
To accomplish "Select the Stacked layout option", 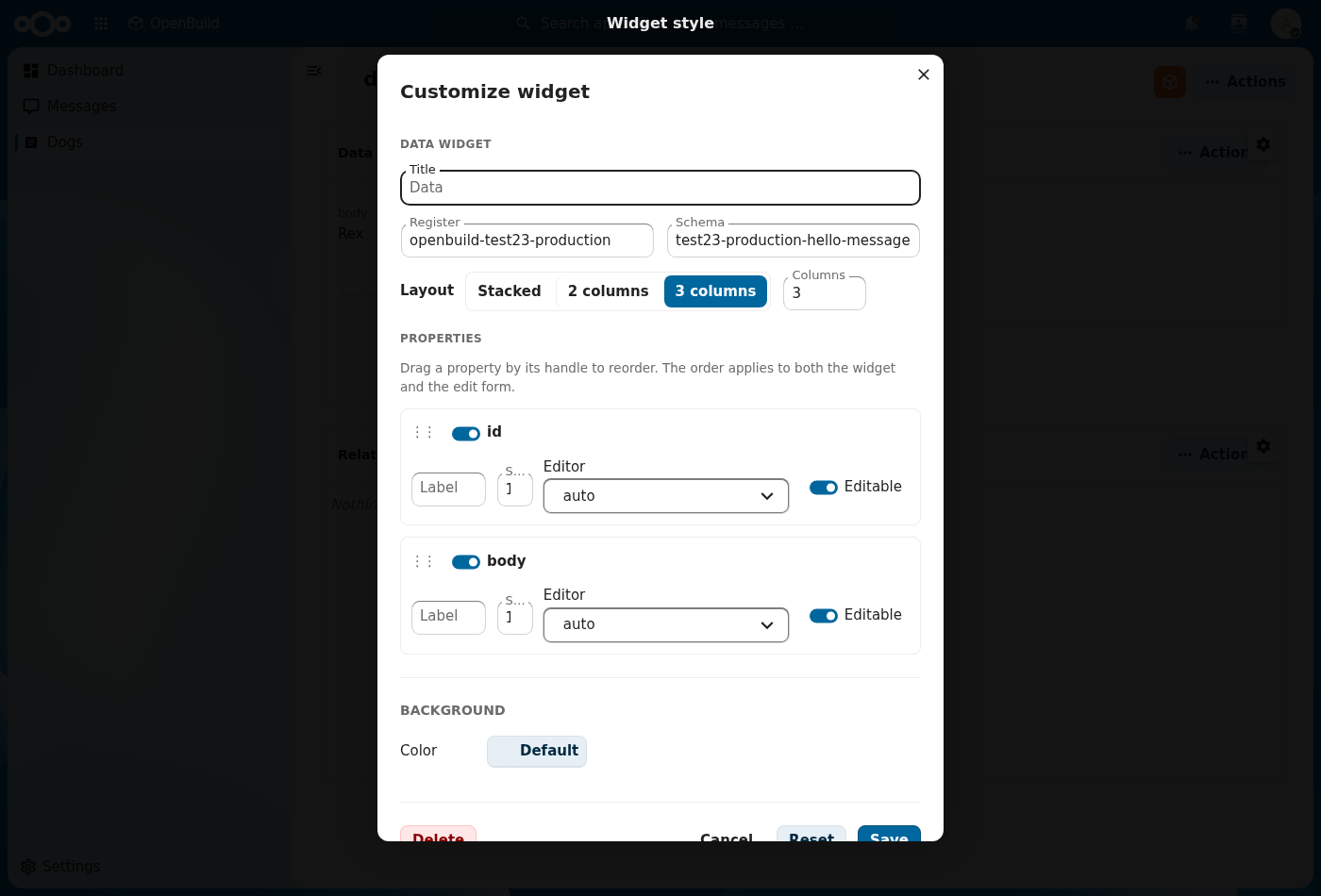I will (x=510, y=291).
